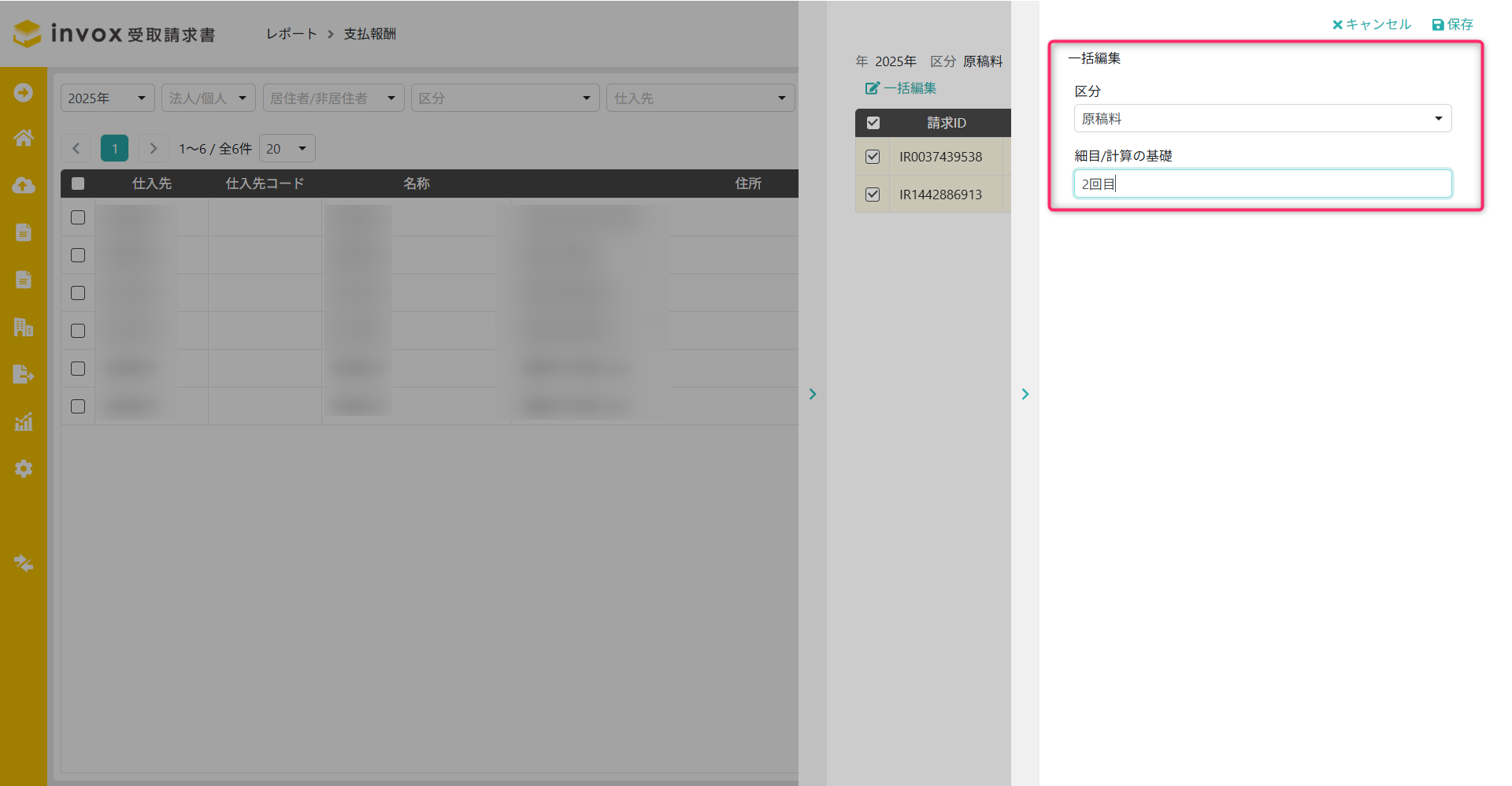1512x786 pixels.
Task: Click the file export icon in sidebar
Action: (24, 374)
